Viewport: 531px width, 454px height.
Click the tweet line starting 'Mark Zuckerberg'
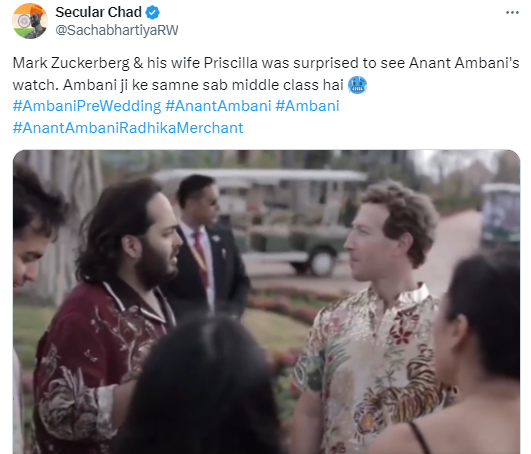(x=266, y=63)
